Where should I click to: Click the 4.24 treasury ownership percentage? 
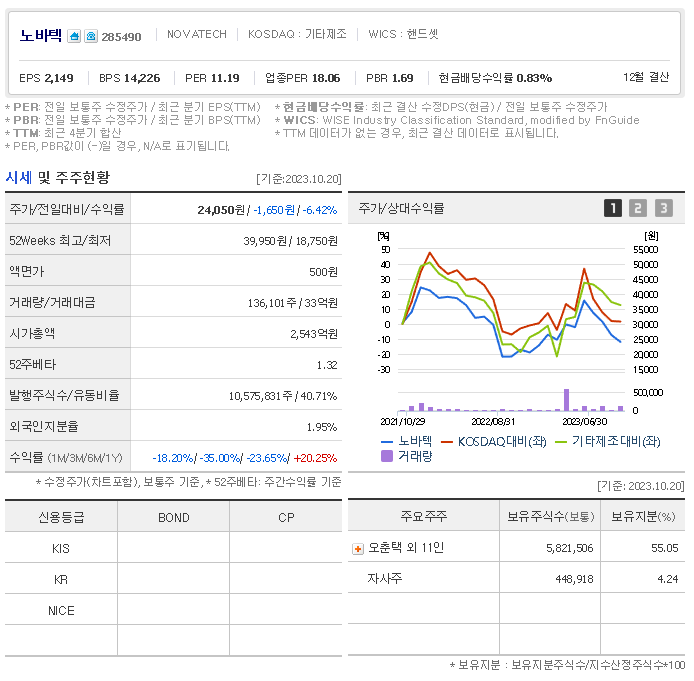[x=668, y=579]
